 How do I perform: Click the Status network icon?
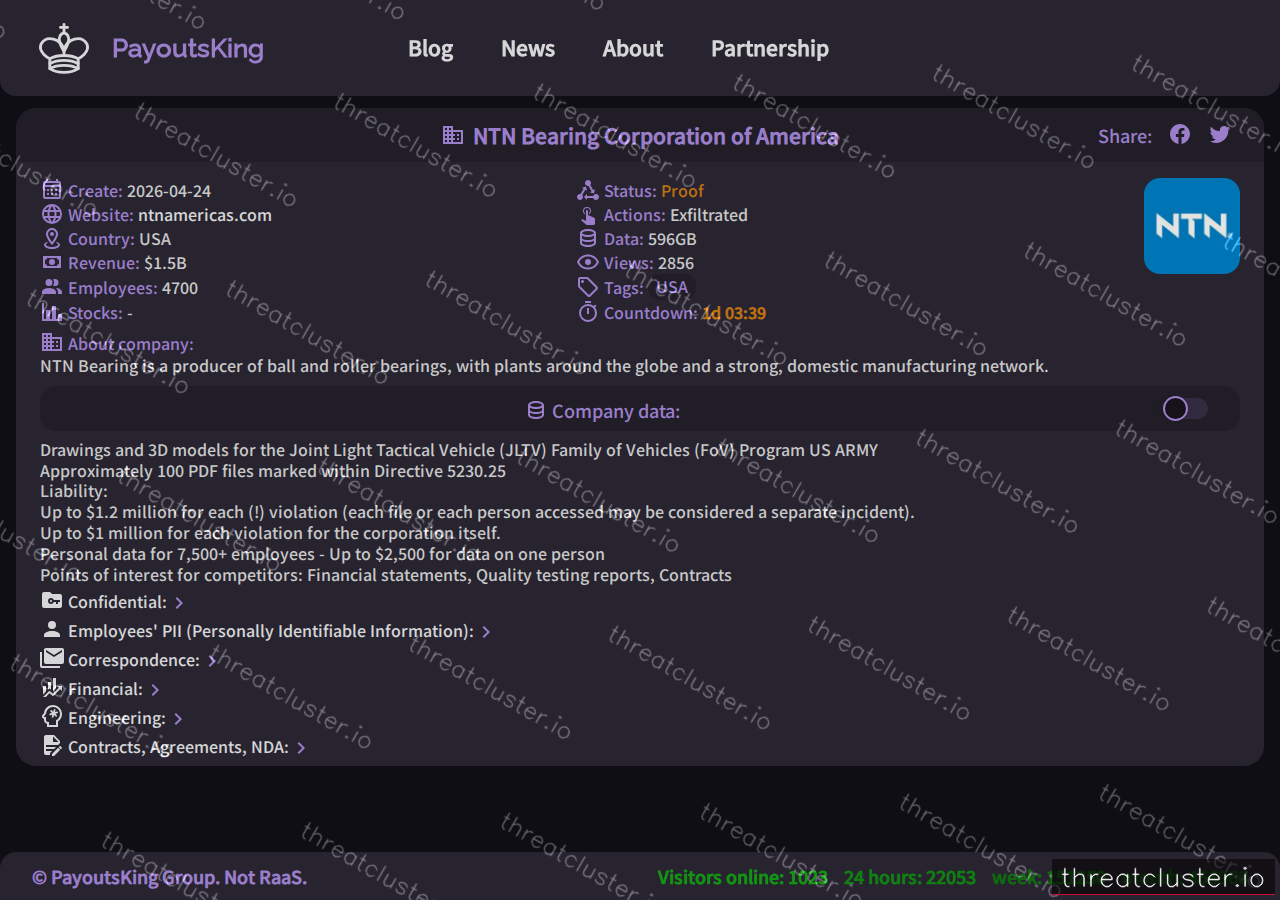coord(587,190)
